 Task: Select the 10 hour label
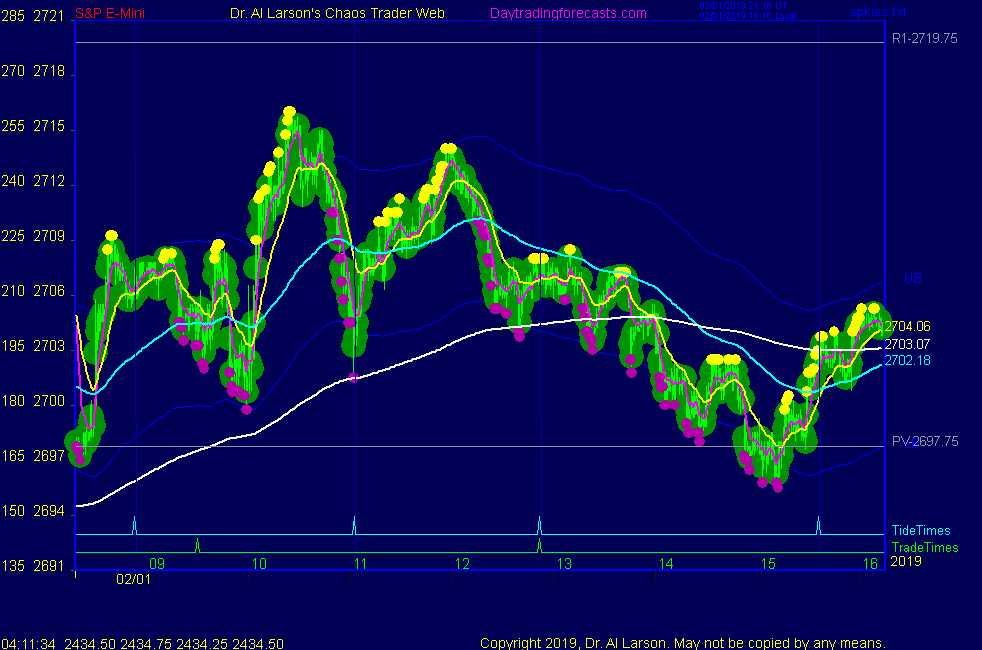(x=259, y=564)
